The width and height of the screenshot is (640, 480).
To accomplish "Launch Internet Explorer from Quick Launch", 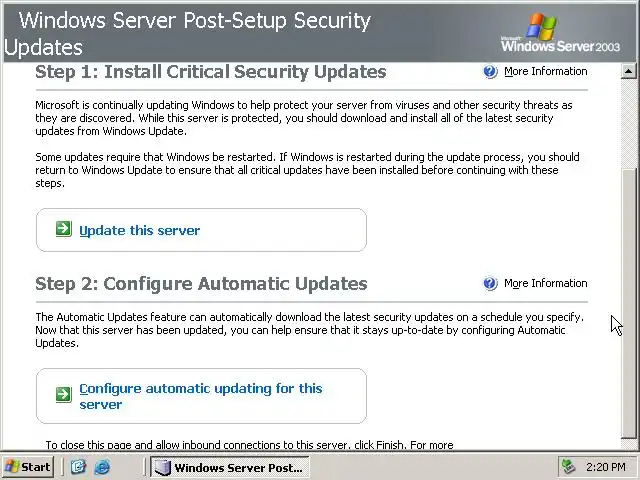I will click(x=101, y=467).
